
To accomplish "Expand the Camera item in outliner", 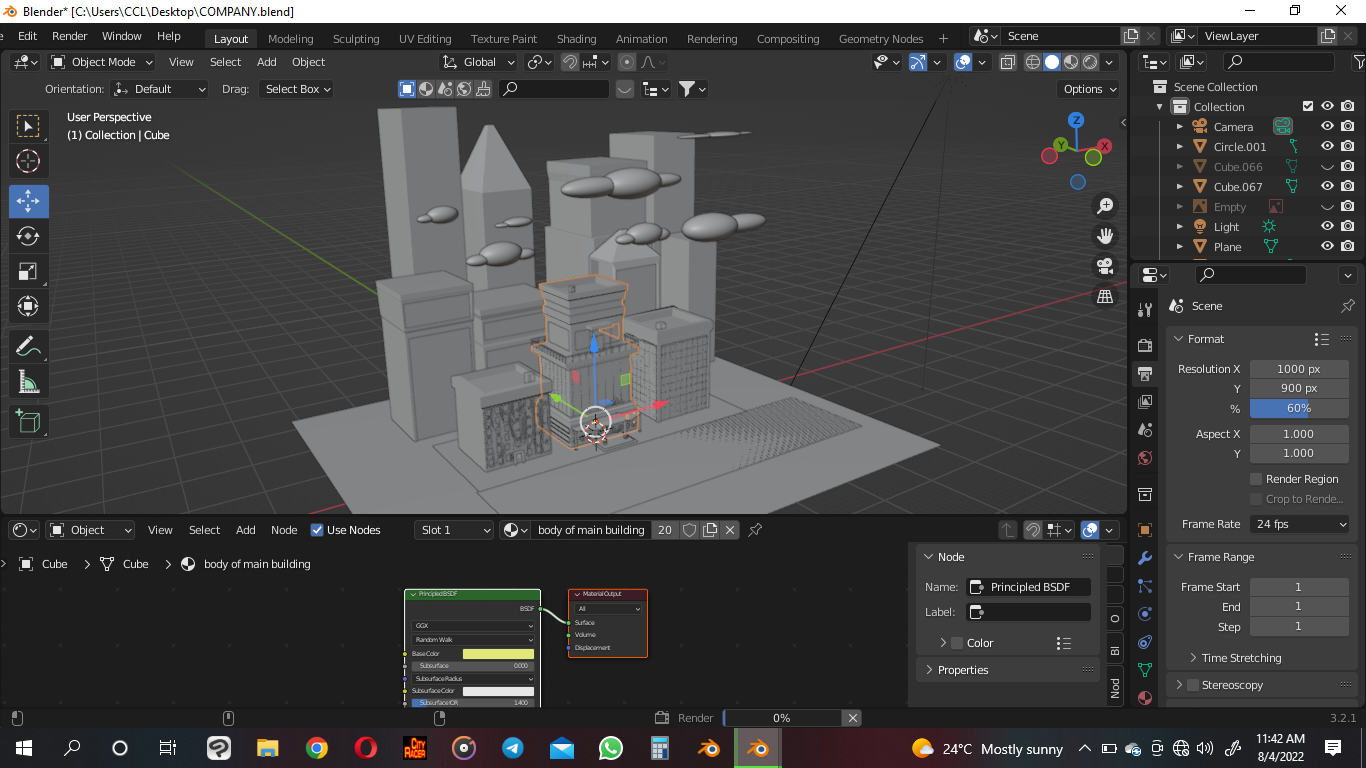I will pyautogui.click(x=1180, y=127).
